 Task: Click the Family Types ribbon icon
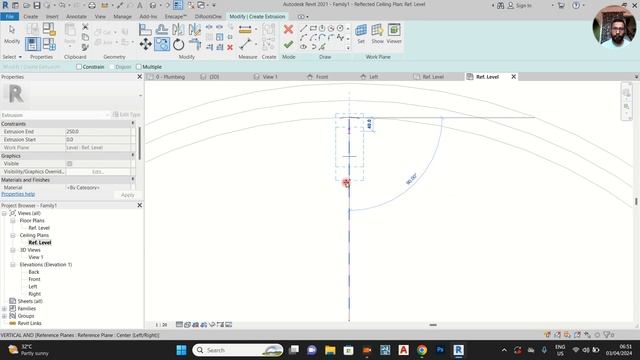pos(49,44)
